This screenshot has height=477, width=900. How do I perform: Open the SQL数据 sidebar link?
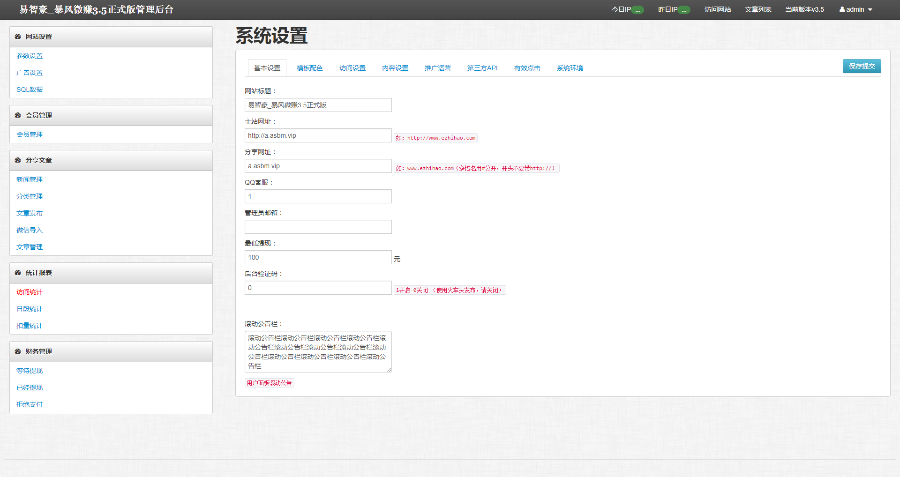pyautogui.click(x=30, y=89)
